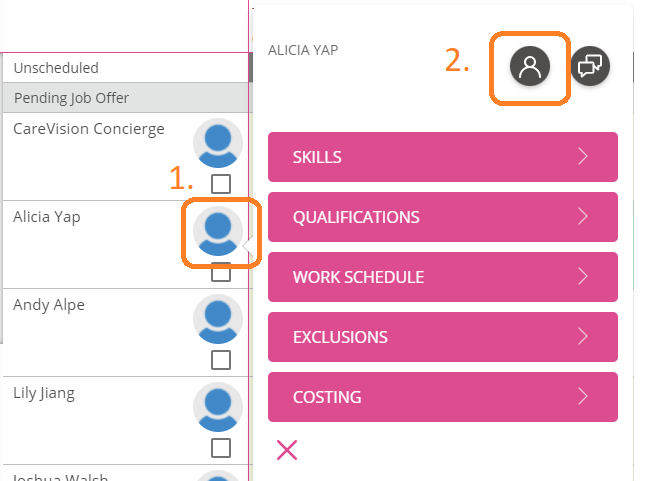This screenshot has height=481, width=646.
Task: Expand the Skills chevron arrow
Action: (583, 156)
